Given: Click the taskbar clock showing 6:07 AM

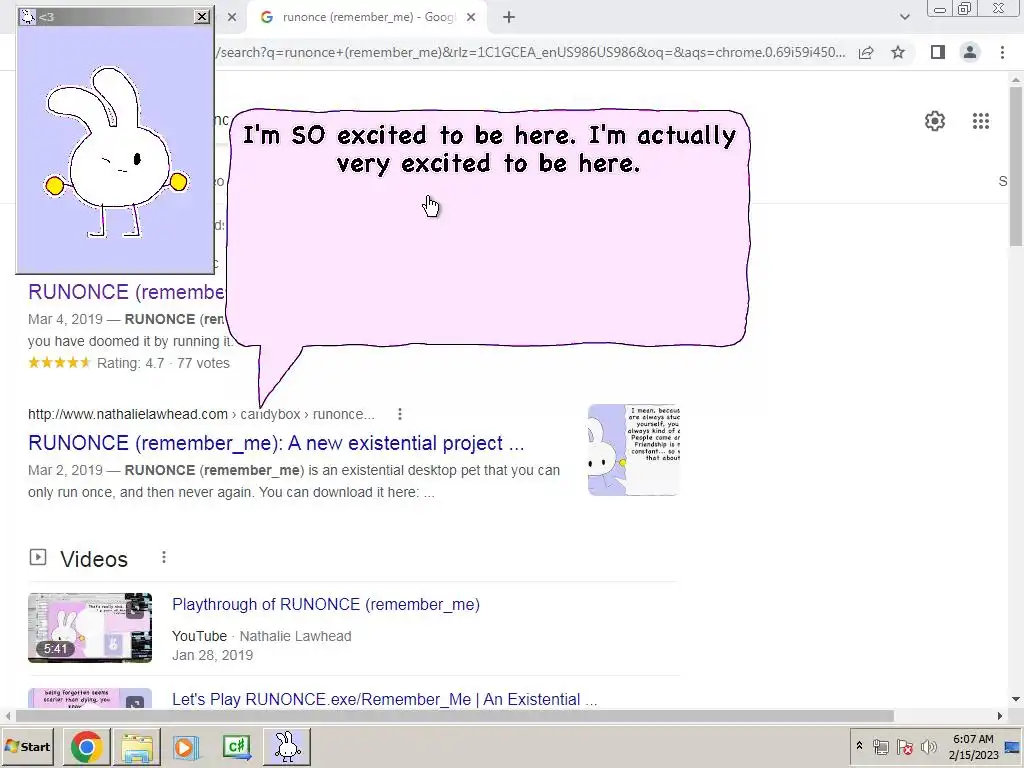Looking at the screenshot, I should point(973,746).
